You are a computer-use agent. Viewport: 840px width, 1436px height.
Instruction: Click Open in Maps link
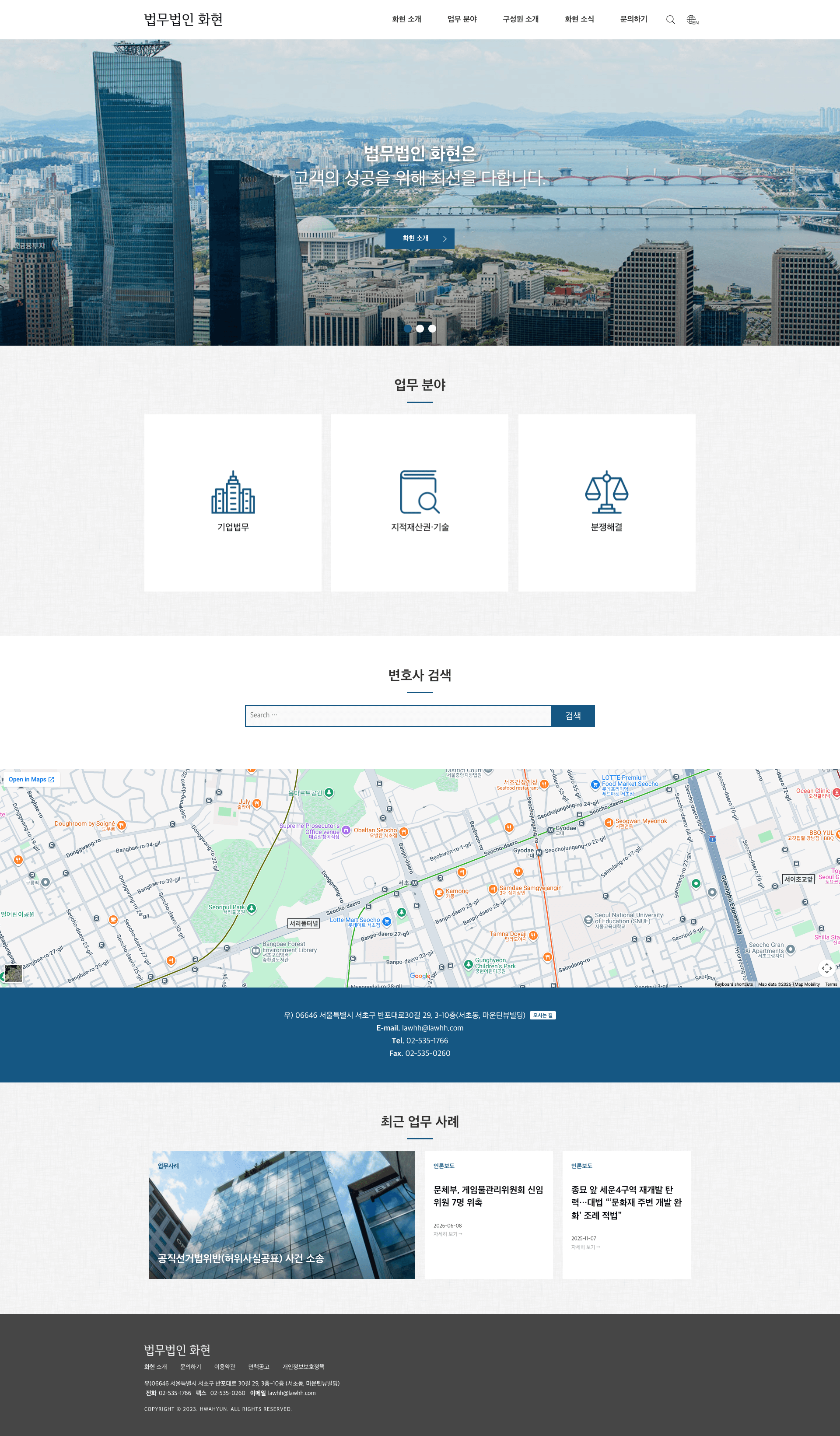pos(31,779)
